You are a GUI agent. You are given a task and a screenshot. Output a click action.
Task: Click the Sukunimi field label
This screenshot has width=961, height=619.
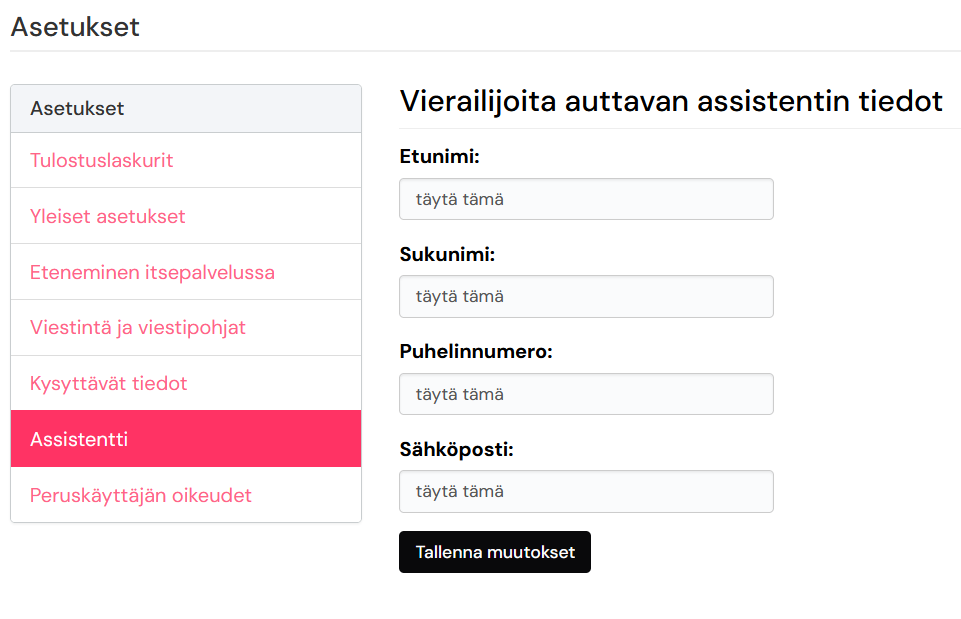point(447,254)
